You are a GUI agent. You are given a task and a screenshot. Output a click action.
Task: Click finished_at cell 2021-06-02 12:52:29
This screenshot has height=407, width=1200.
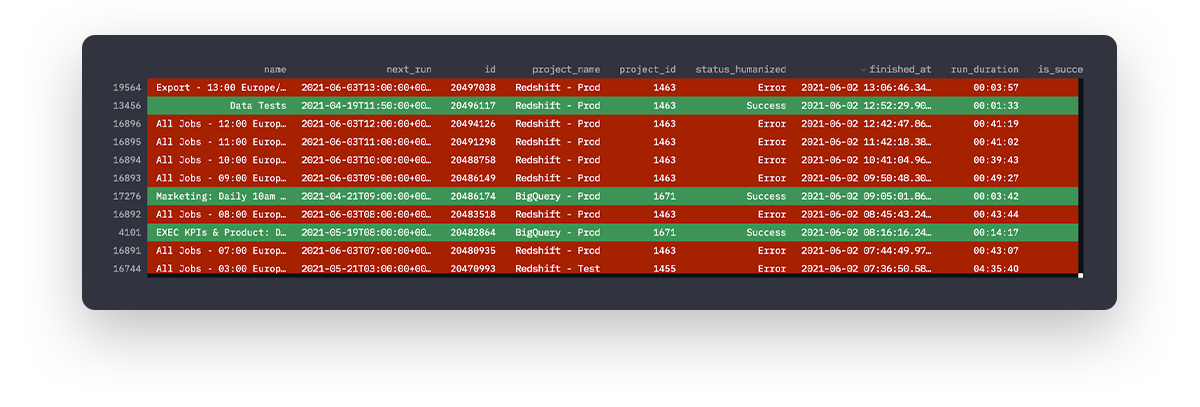click(866, 106)
